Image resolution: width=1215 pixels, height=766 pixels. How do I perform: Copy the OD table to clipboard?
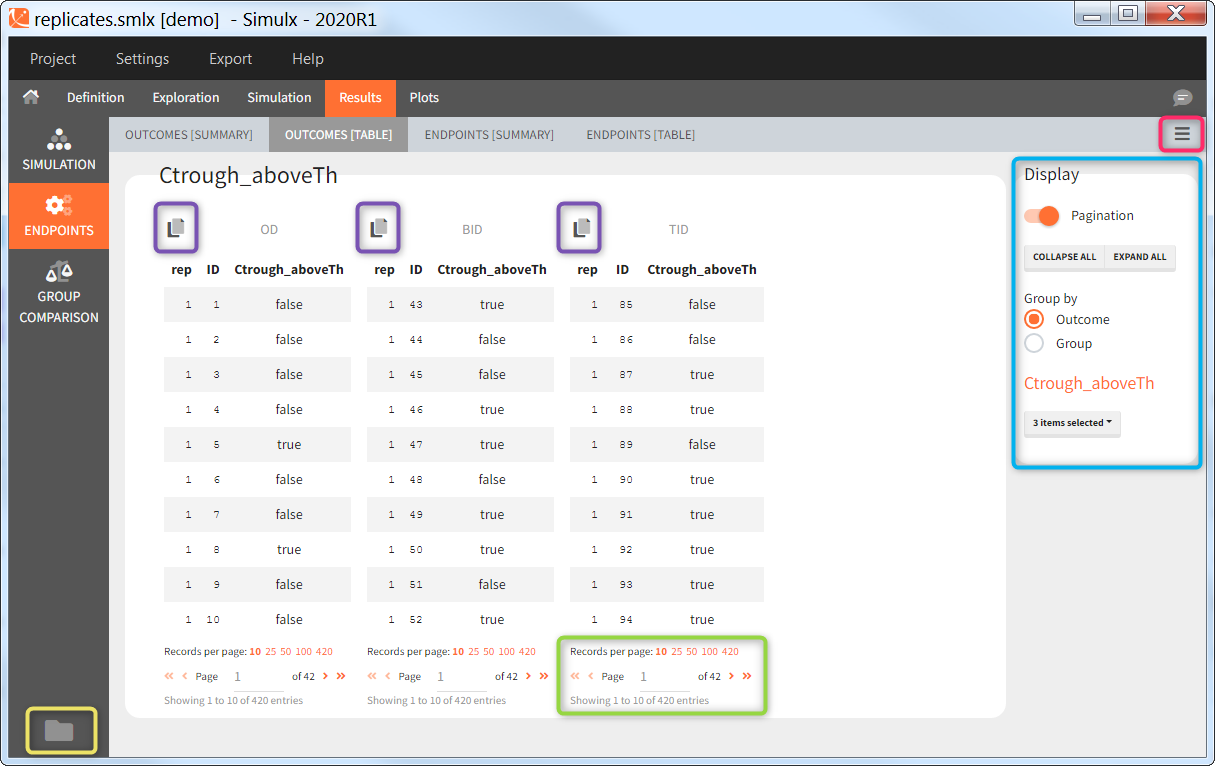coord(176,228)
